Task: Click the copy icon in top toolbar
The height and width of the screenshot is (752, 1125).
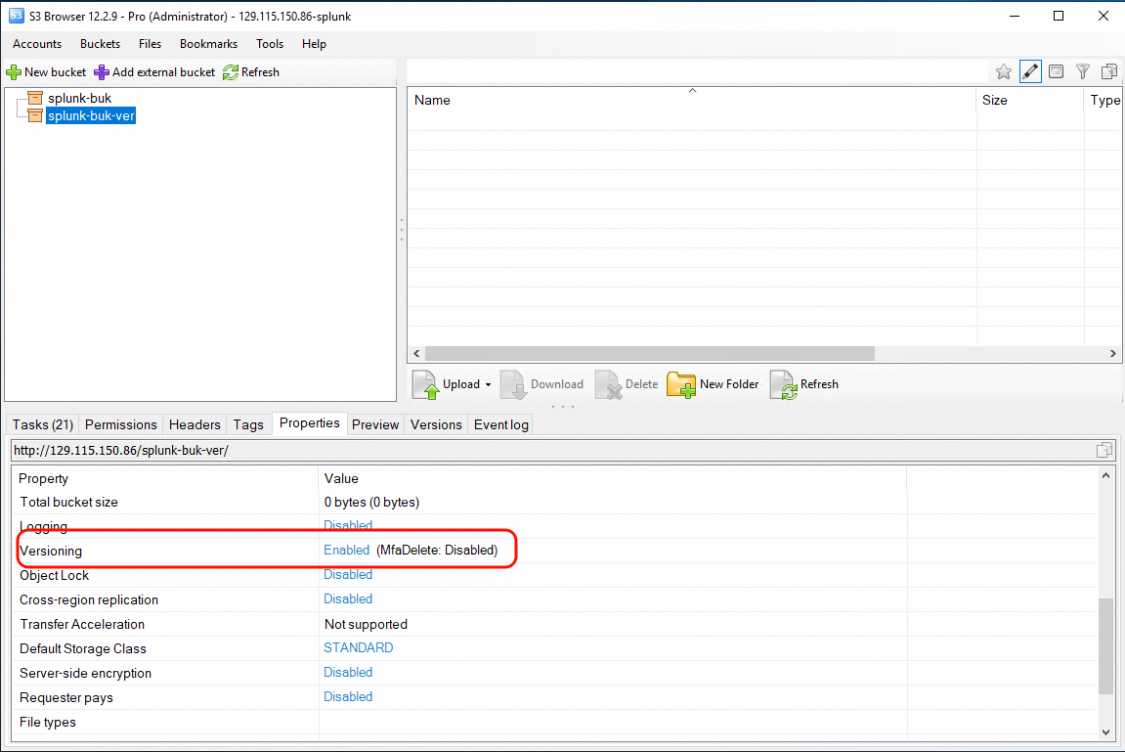Action: (x=1108, y=72)
